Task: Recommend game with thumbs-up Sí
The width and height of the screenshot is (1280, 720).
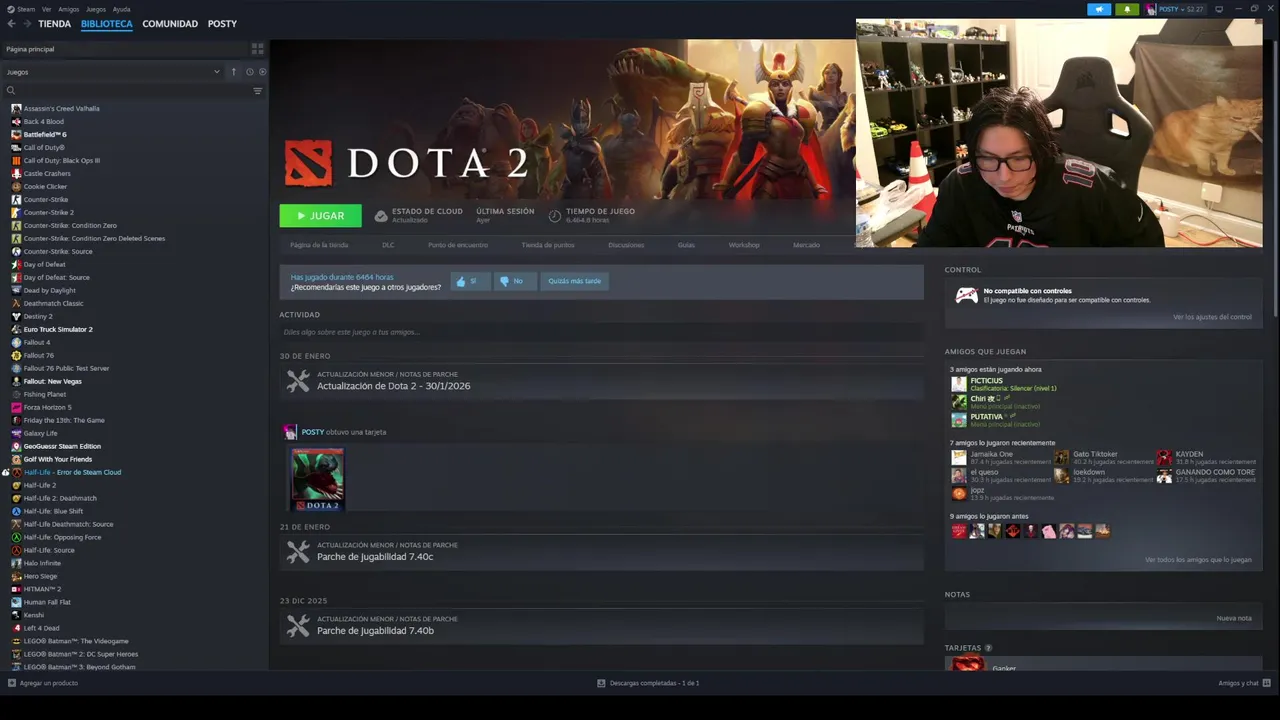Action: click(x=470, y=281)
